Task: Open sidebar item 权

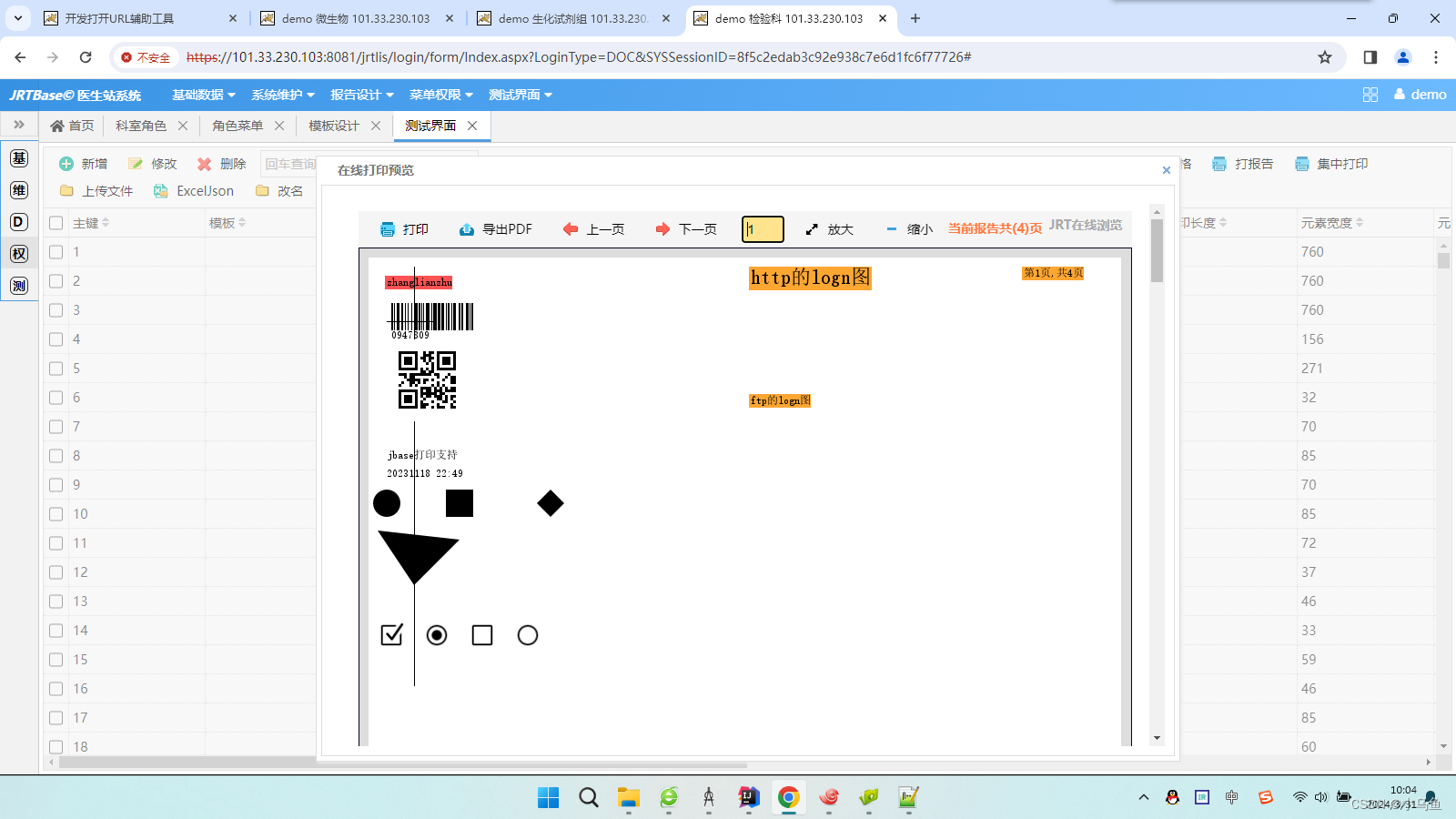Action: (19, 254)
